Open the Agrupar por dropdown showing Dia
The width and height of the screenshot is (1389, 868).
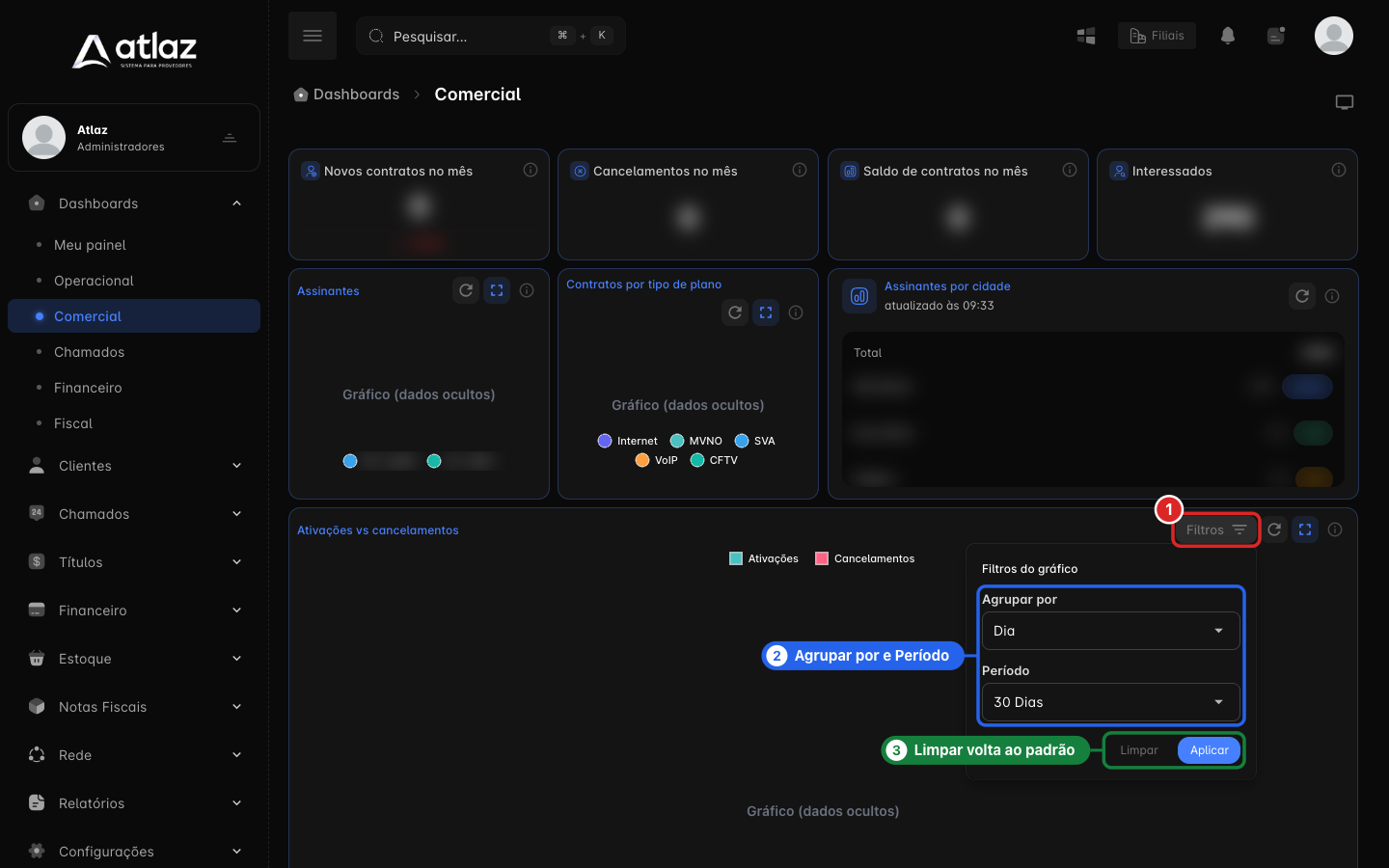pyautogui.click(x=1110, y=631)
